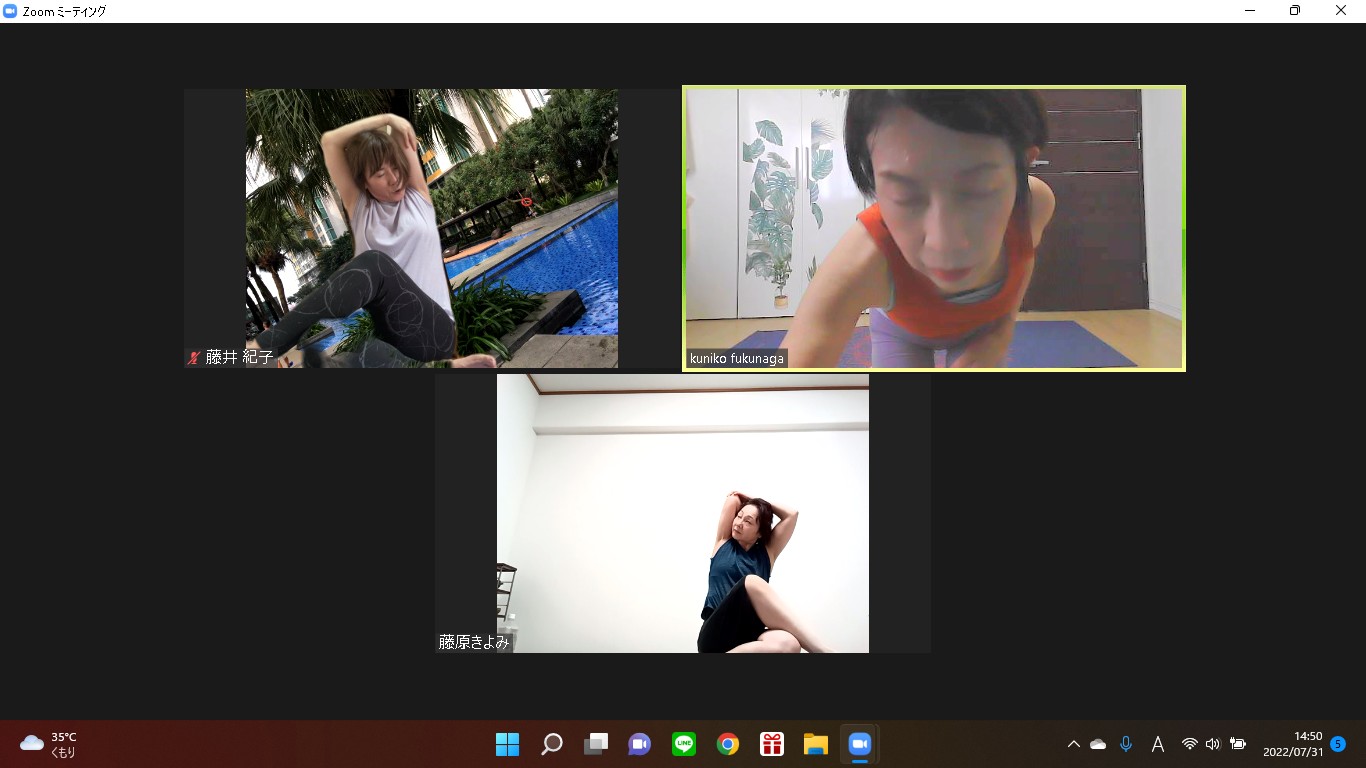Screen dimensions: 1366x768
Task: Minimize the Zoom meeting window
Action: click(x=1250, y=11)
